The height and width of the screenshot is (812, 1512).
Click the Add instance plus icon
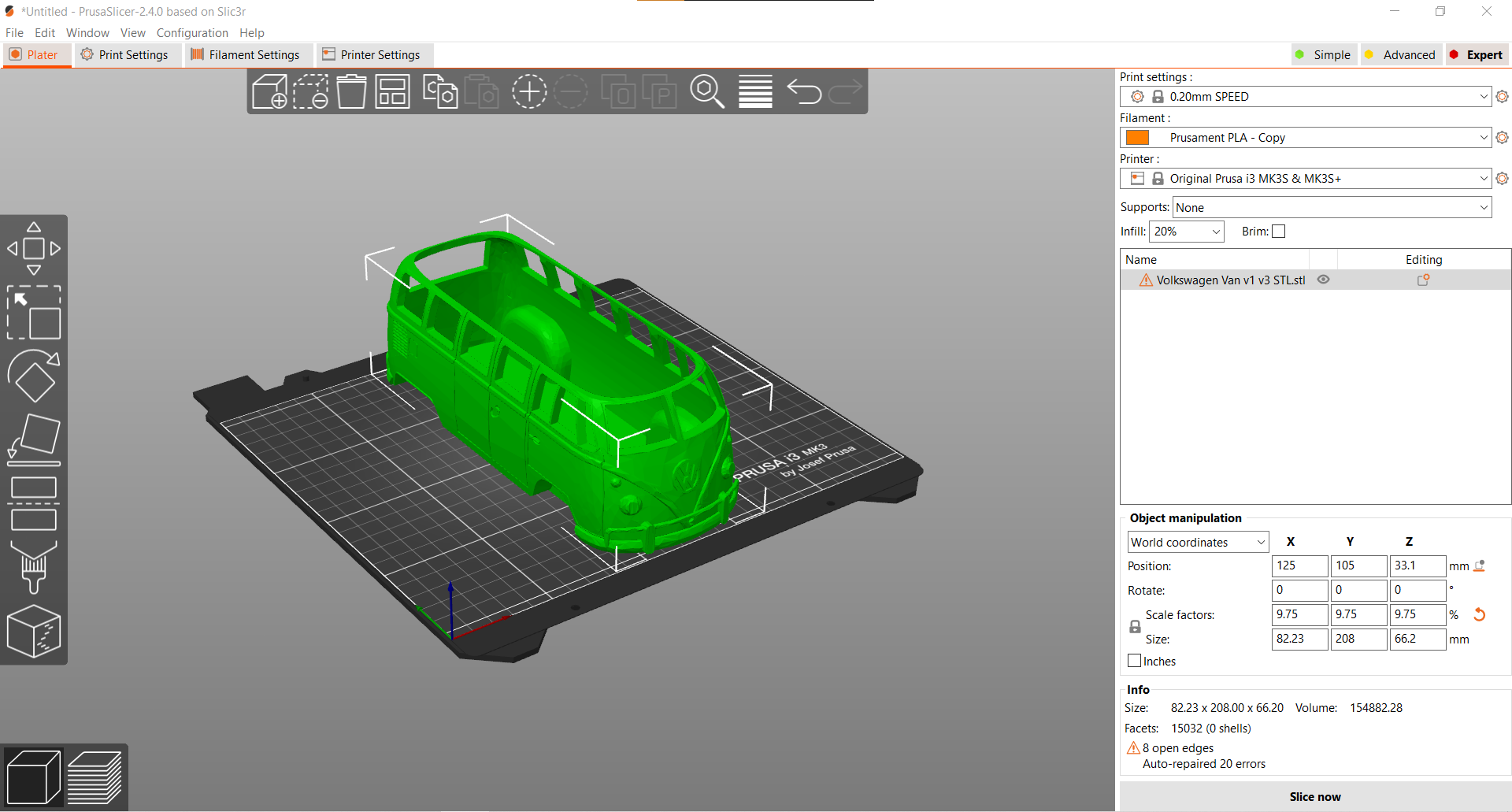tap(529, 92)
